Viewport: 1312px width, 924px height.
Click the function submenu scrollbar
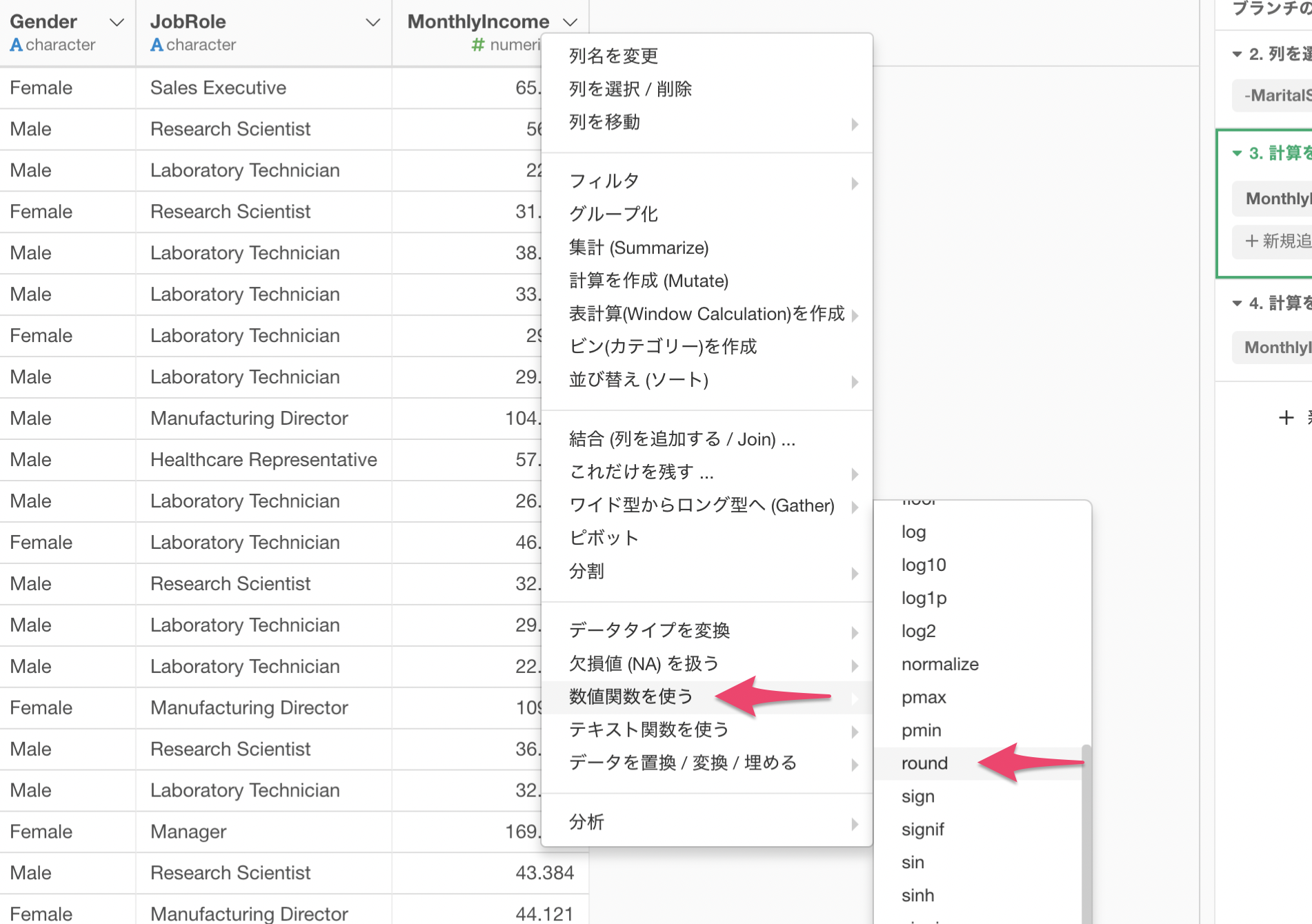coord(1086,834)
